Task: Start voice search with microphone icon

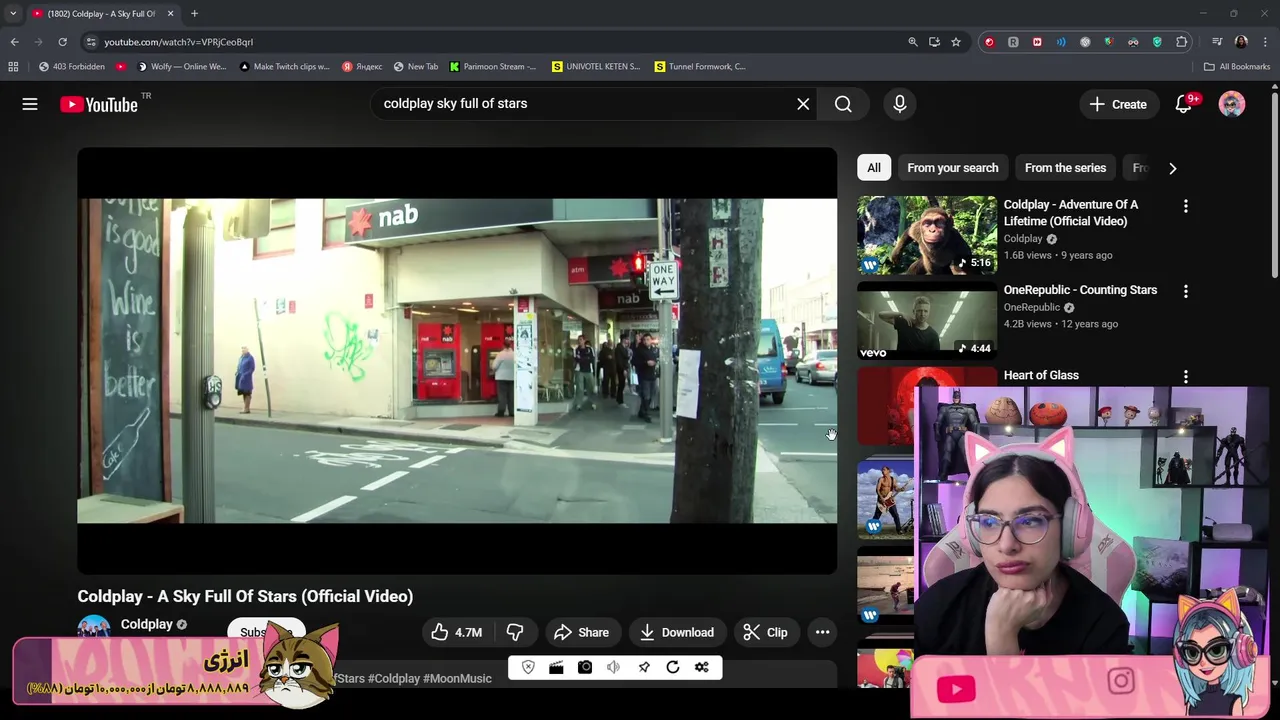Action: click(899, 104)
